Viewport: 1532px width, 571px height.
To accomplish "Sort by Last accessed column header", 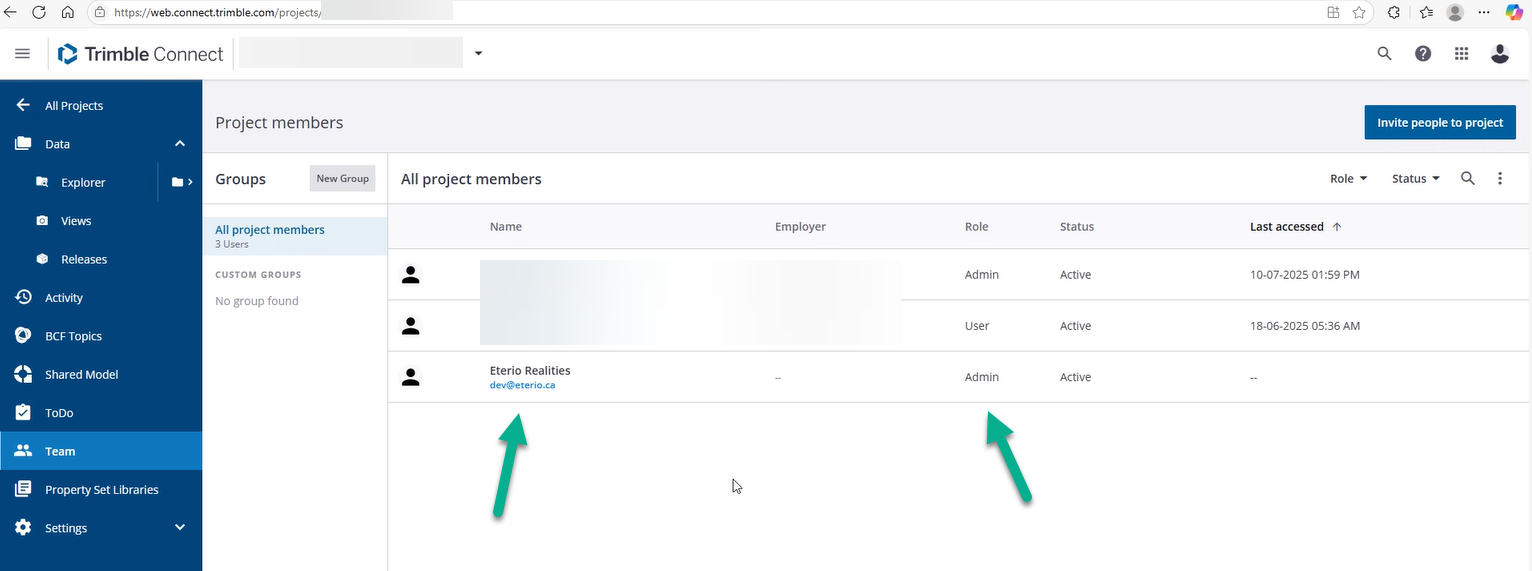I will [x=1286, y=227].
